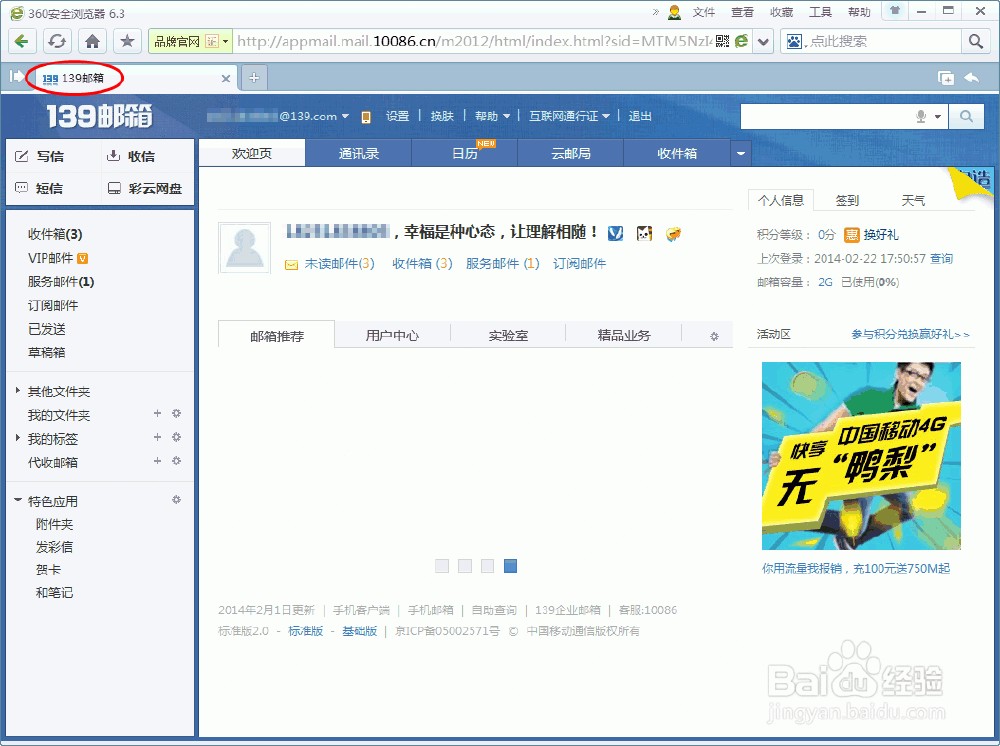Click the Baidu paw search engine icon
The width and height of the screenshot is (1000, 746).
(793, 41)
